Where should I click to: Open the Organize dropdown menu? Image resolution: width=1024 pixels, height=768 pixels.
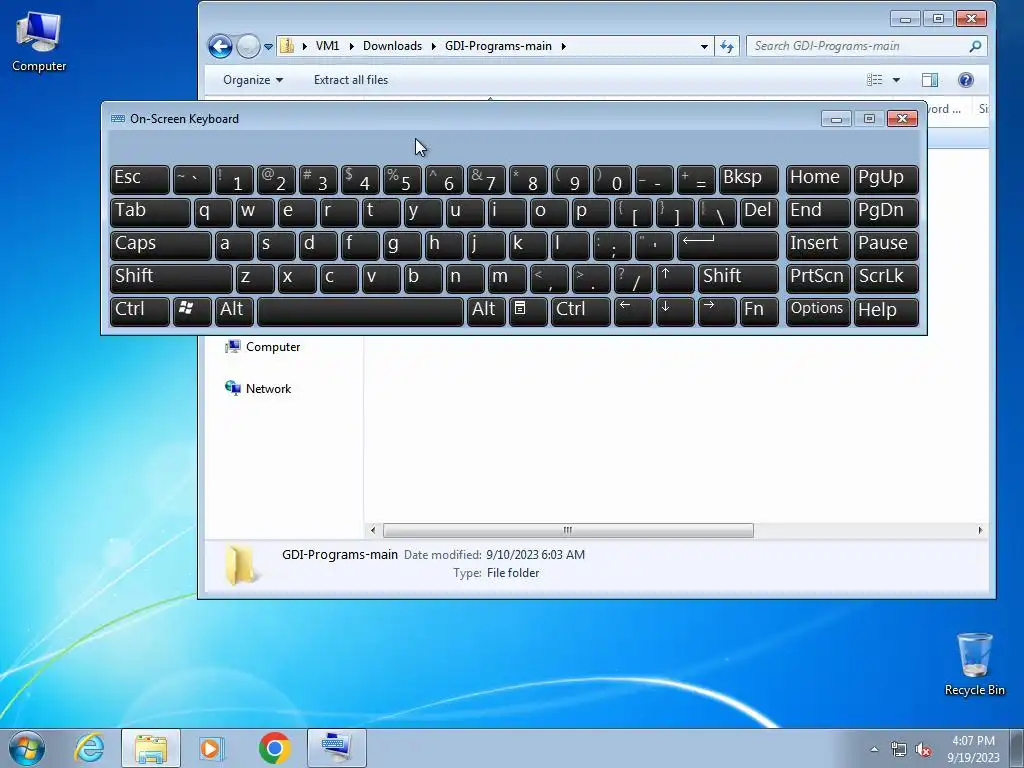pos(253,80)
